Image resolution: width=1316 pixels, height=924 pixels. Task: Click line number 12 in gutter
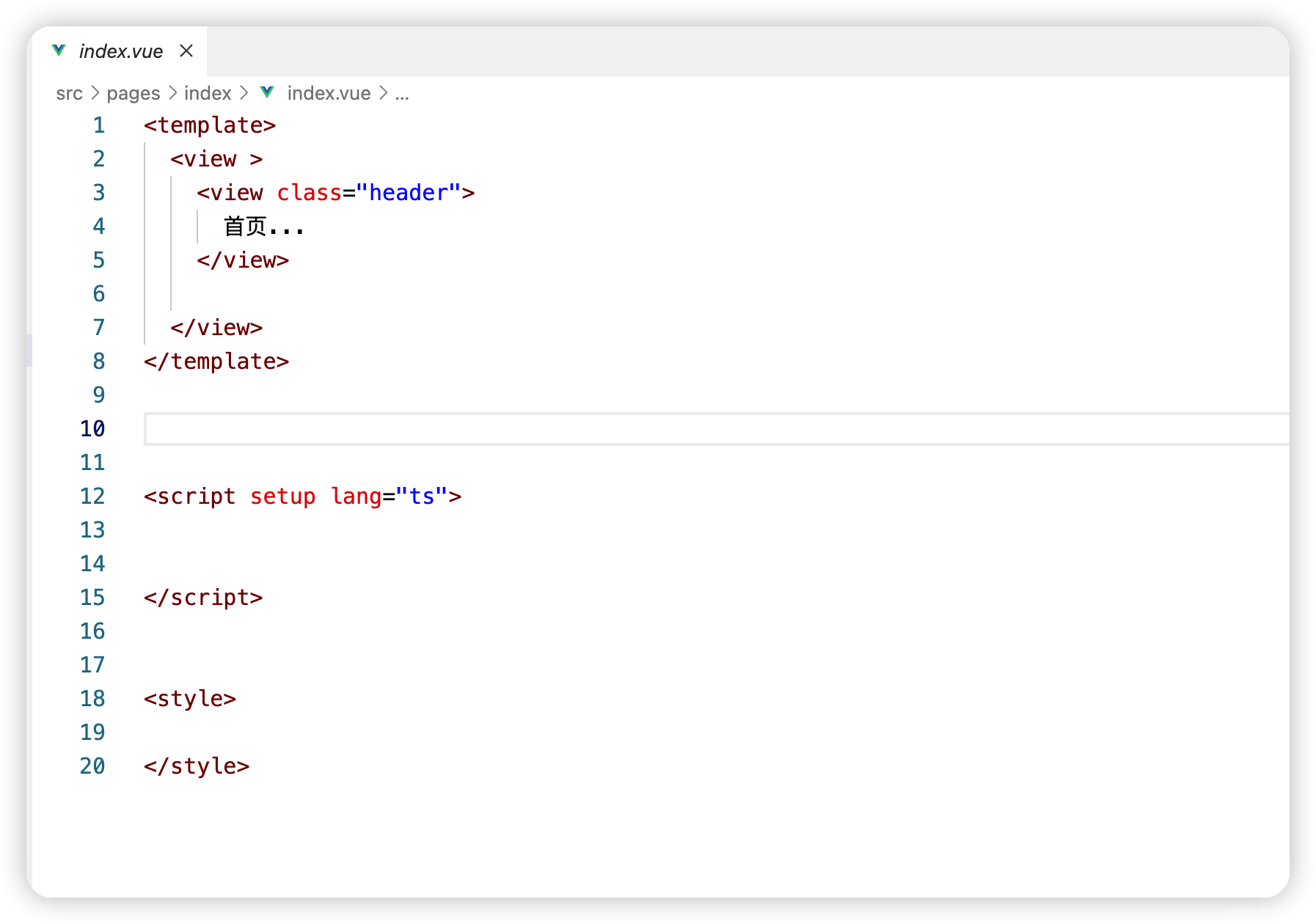click(x=92, y=496)
